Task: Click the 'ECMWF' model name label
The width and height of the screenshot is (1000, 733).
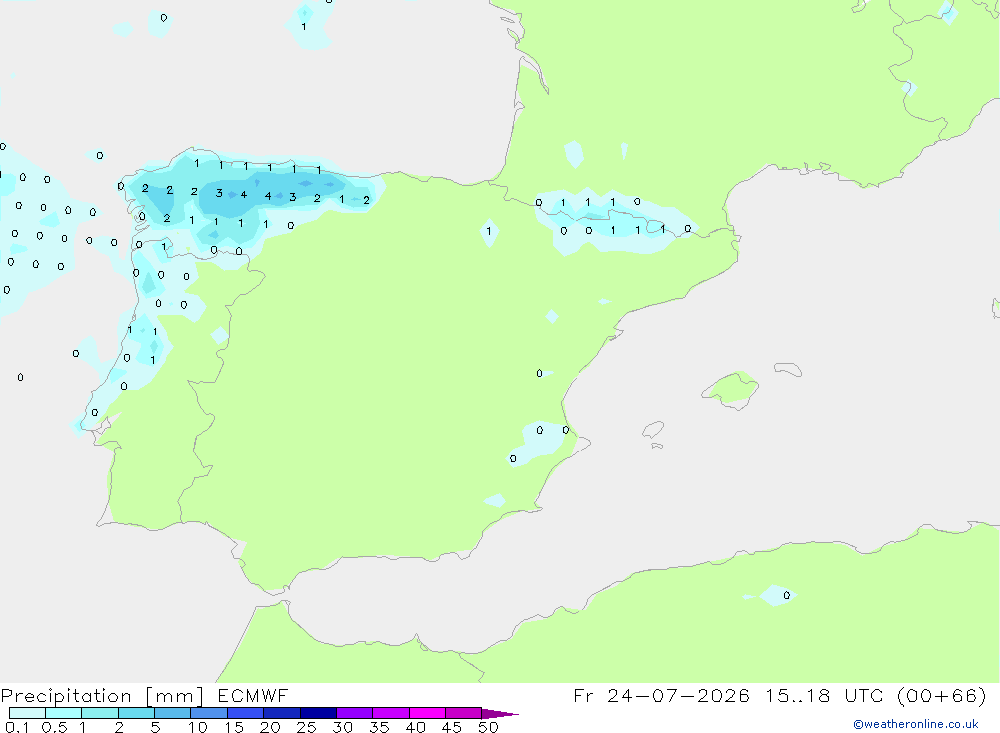Action: click(253, 695)
